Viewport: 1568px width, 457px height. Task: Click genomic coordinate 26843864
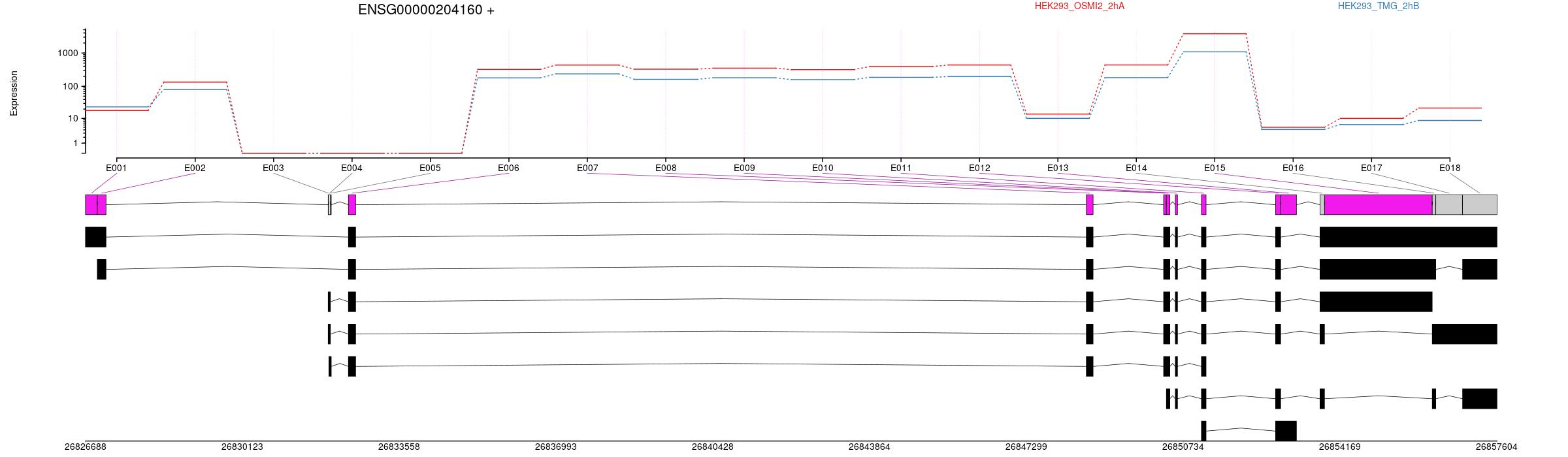(x=870, y=447)
